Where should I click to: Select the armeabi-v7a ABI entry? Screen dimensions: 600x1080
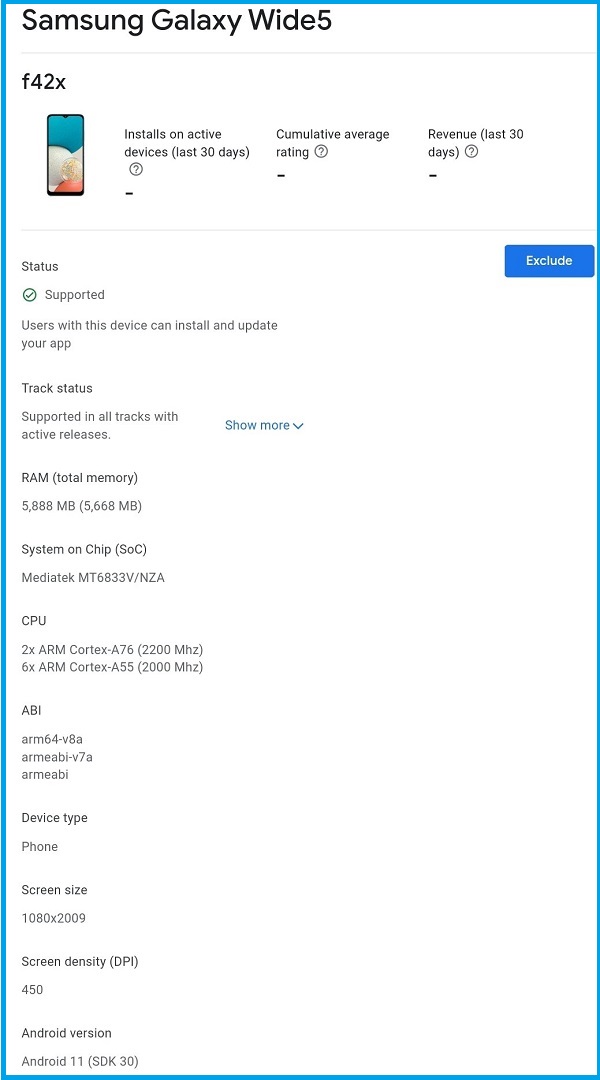57,757
